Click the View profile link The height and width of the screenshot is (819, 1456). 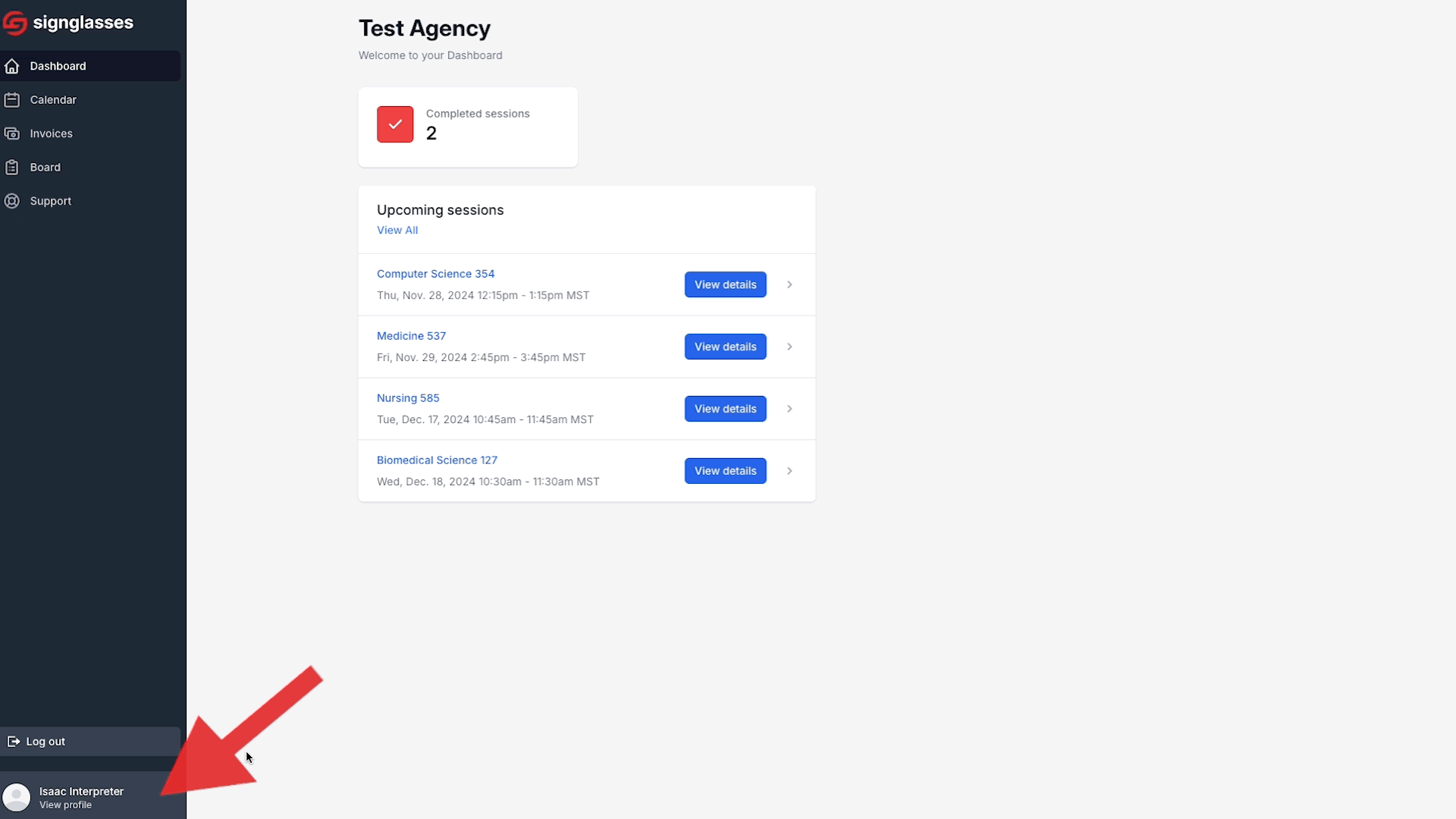(65, 805)
